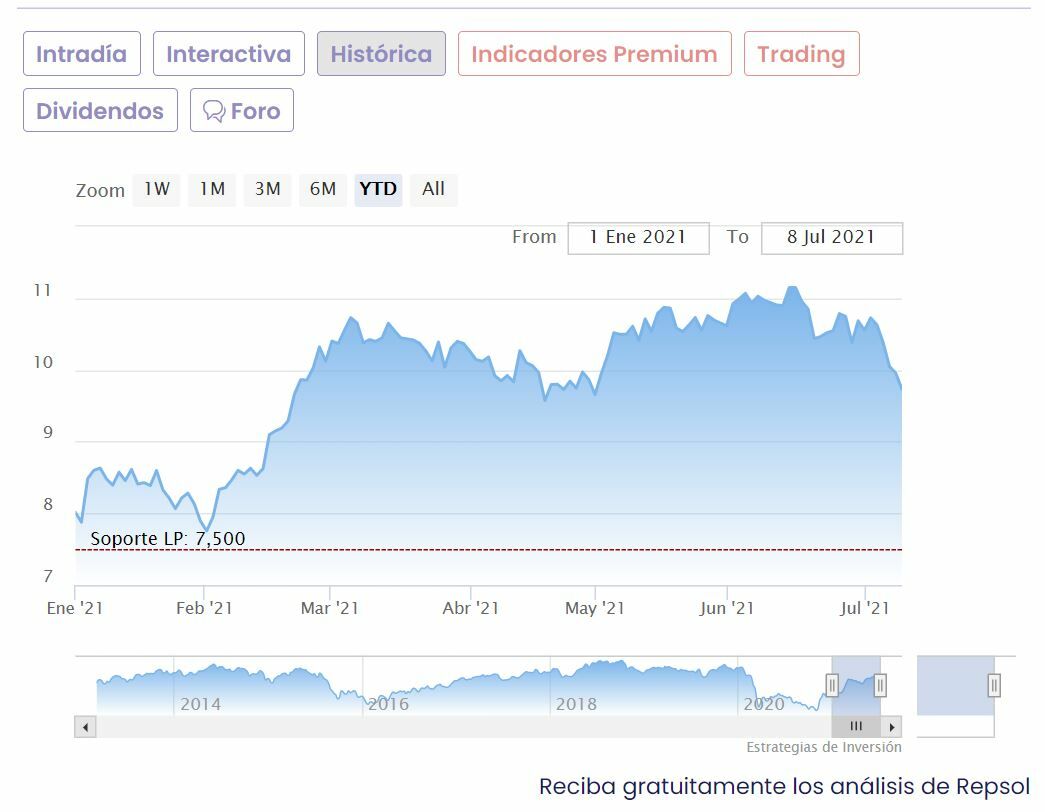Click the navigator scrollbar left arrow

click(x=85, y=727)
